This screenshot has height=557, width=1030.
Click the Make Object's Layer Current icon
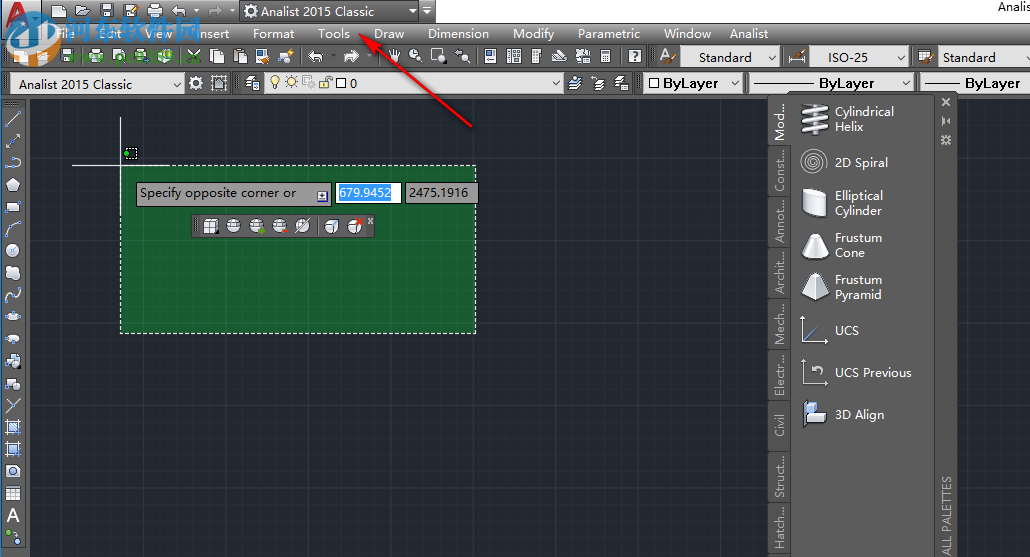tap(575, 83)
